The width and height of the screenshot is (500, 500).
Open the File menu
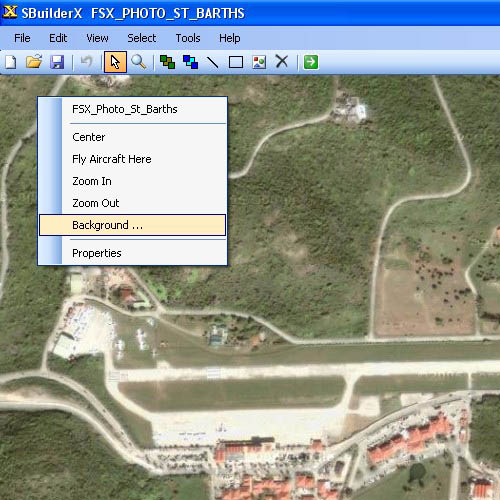click(22, 38)
